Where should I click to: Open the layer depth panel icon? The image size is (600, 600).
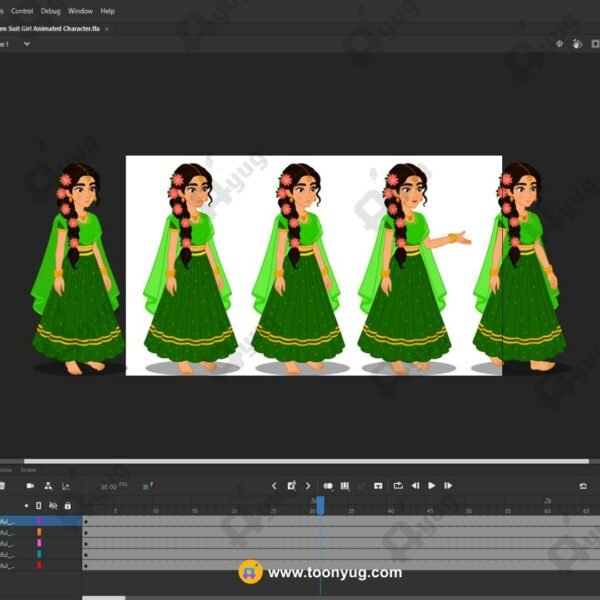click(66, 486)
